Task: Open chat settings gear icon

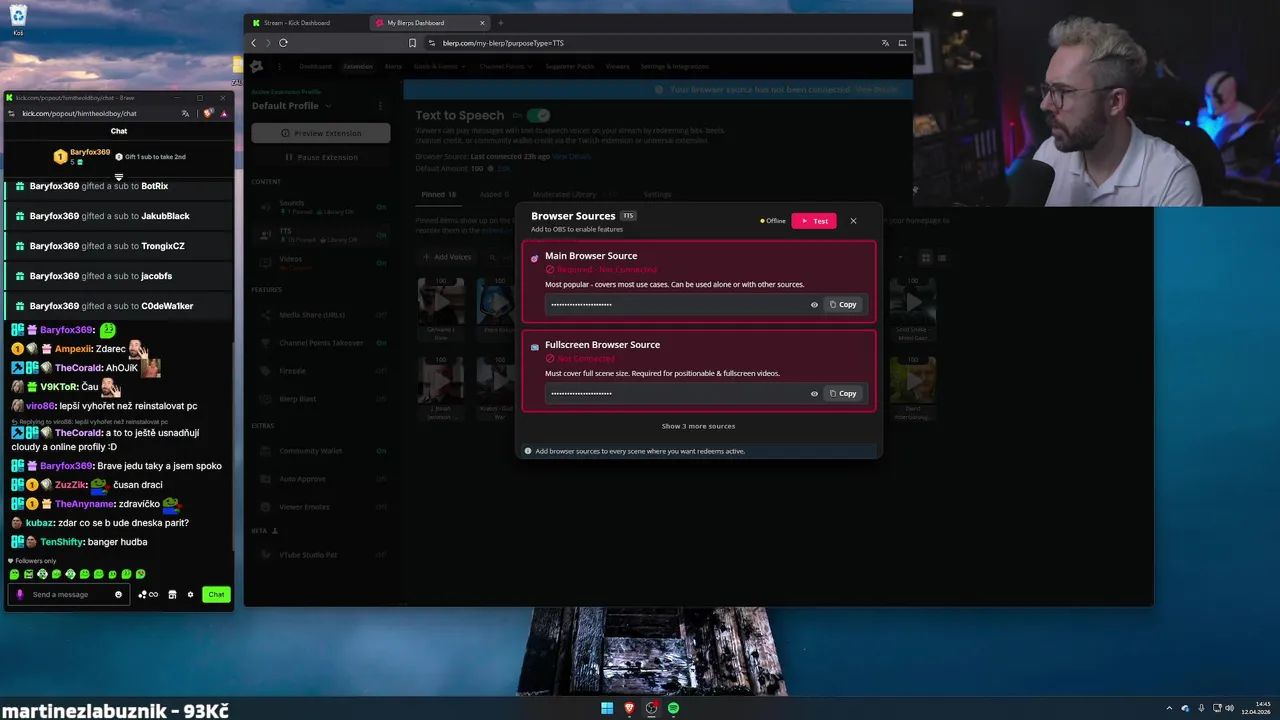Action: tap(190, 595)
